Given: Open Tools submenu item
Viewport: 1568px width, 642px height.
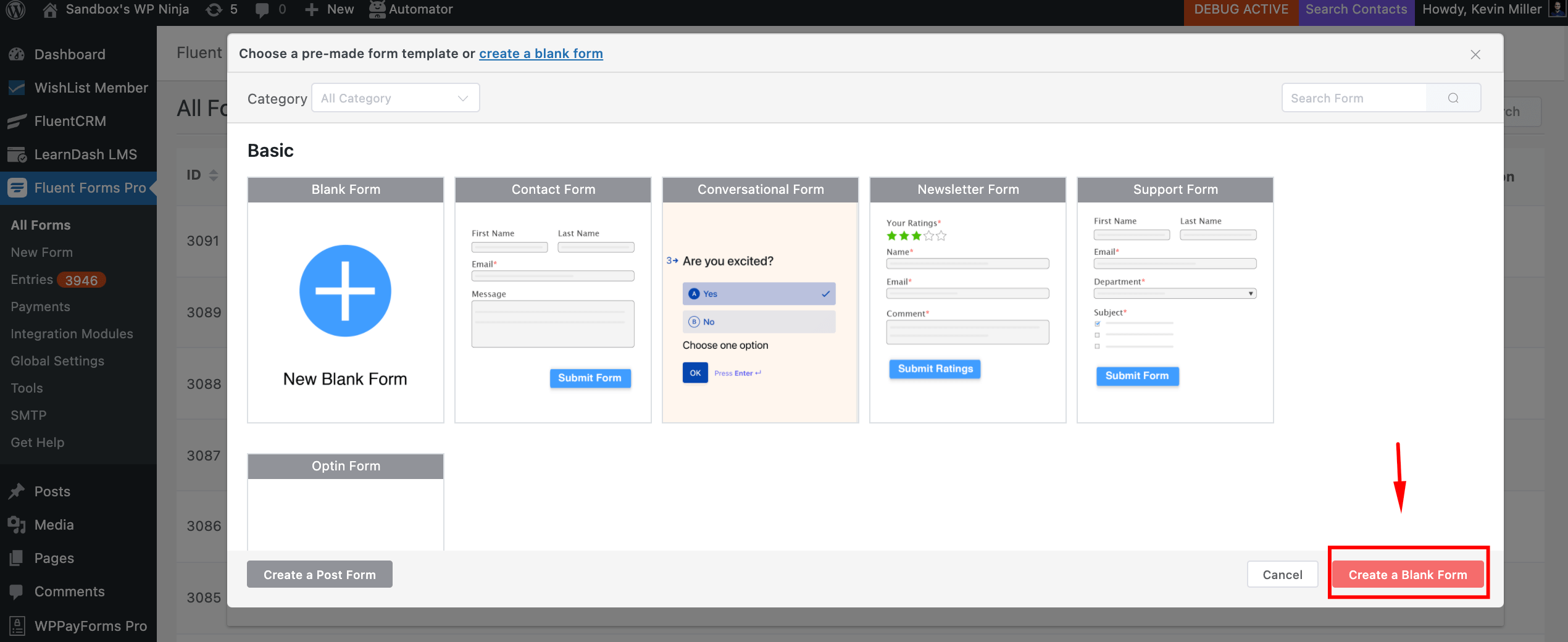Looking at the screenshot, I should (27, 388).
